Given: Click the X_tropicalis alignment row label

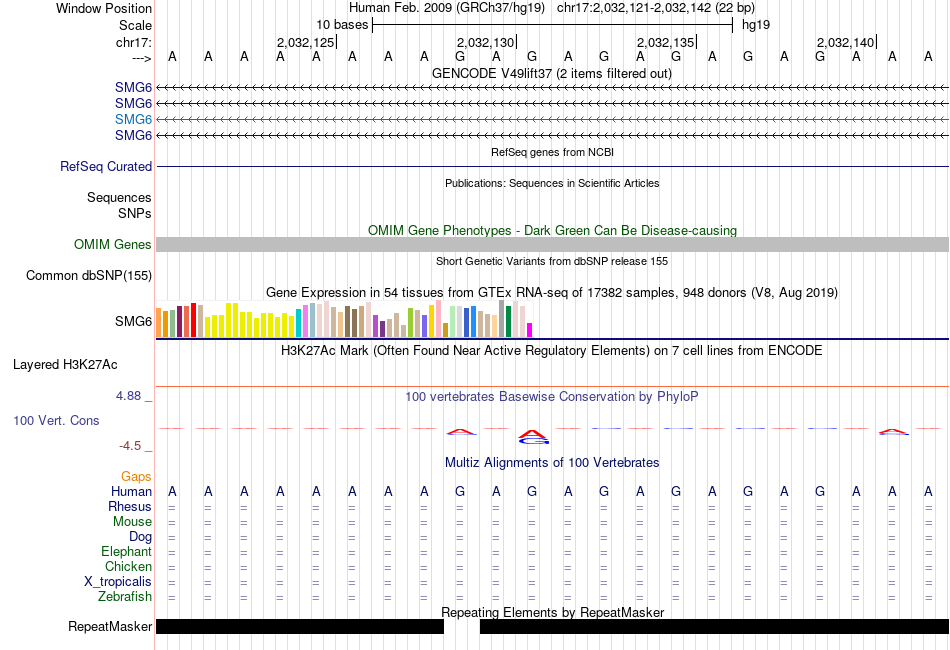Looking at the screenshot, I should (118, 582).
